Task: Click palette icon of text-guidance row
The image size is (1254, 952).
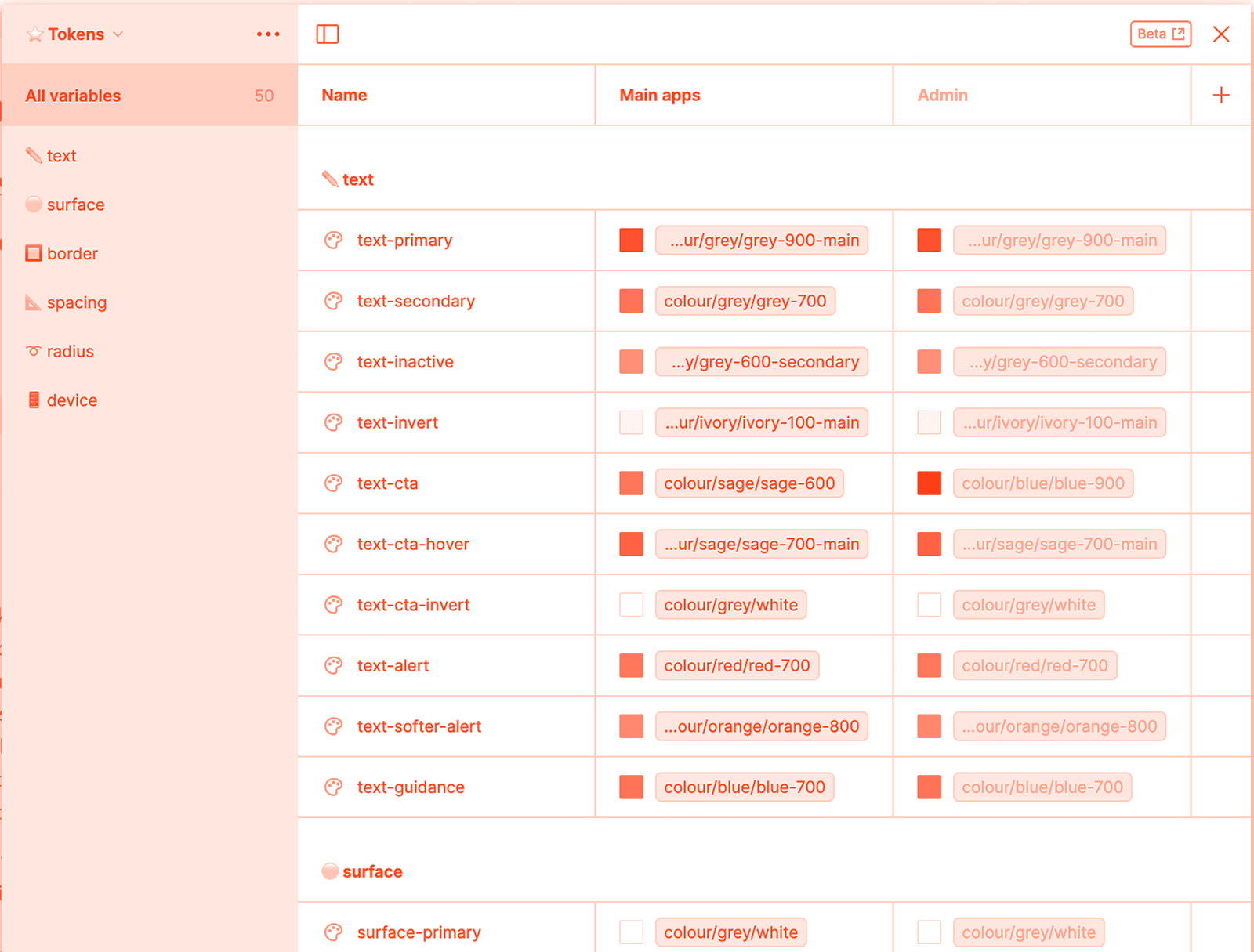Action: 333,787
